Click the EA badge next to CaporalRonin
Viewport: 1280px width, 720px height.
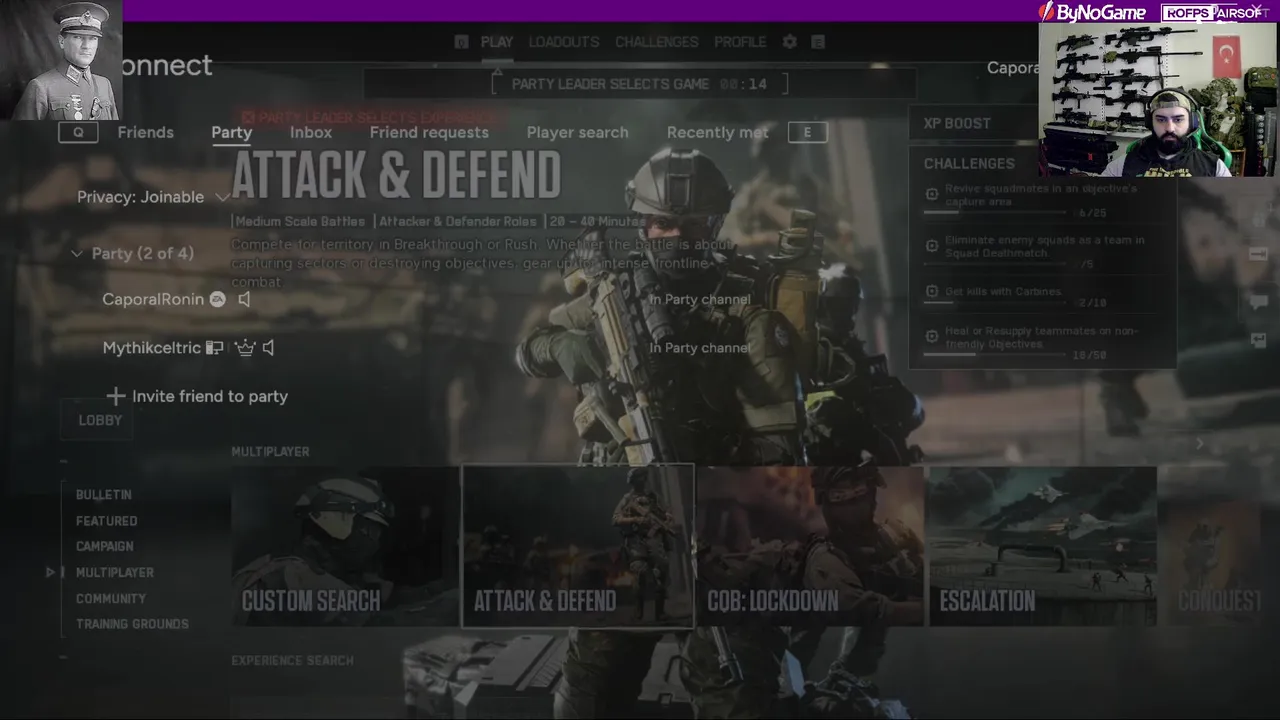click(x=217, y=299)
